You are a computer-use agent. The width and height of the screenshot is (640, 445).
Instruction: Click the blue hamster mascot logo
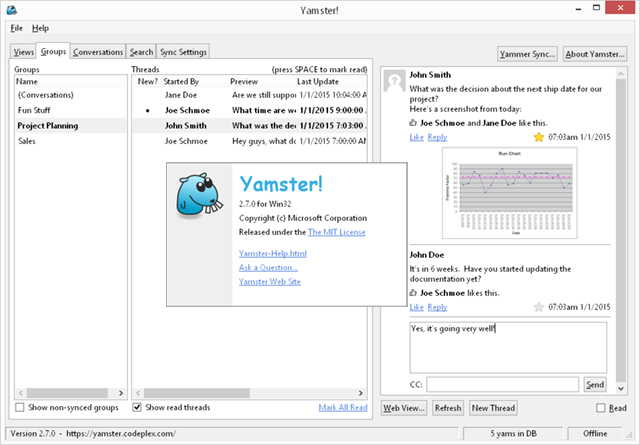pos(200,195)
